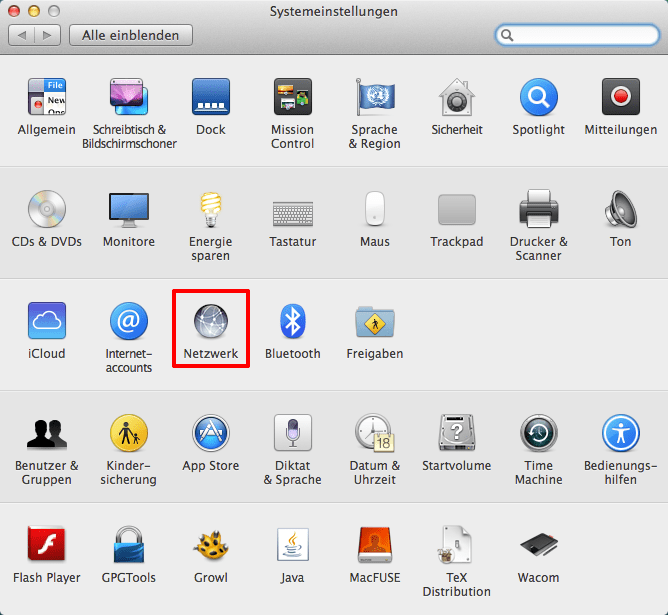This screenshot has height=615, width=668.
Task: Minimize the window with the yellow button
Action: [34, 11]
